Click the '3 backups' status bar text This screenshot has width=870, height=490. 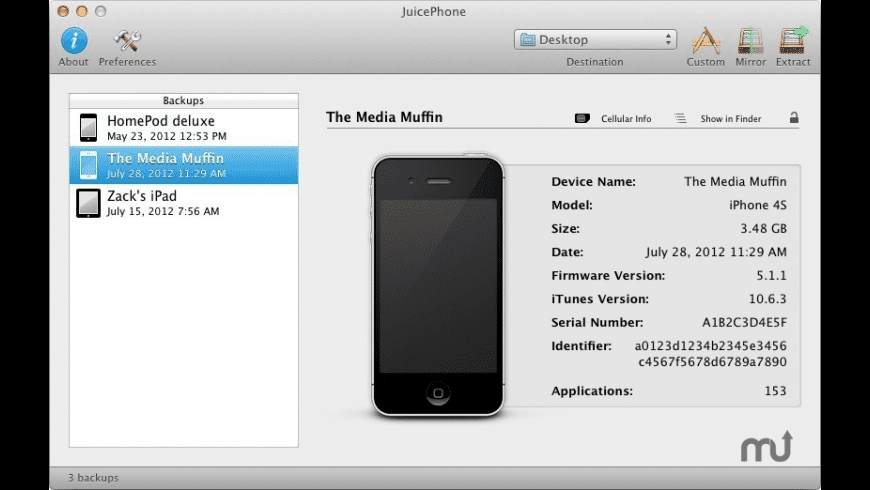(x=93, y=478)
